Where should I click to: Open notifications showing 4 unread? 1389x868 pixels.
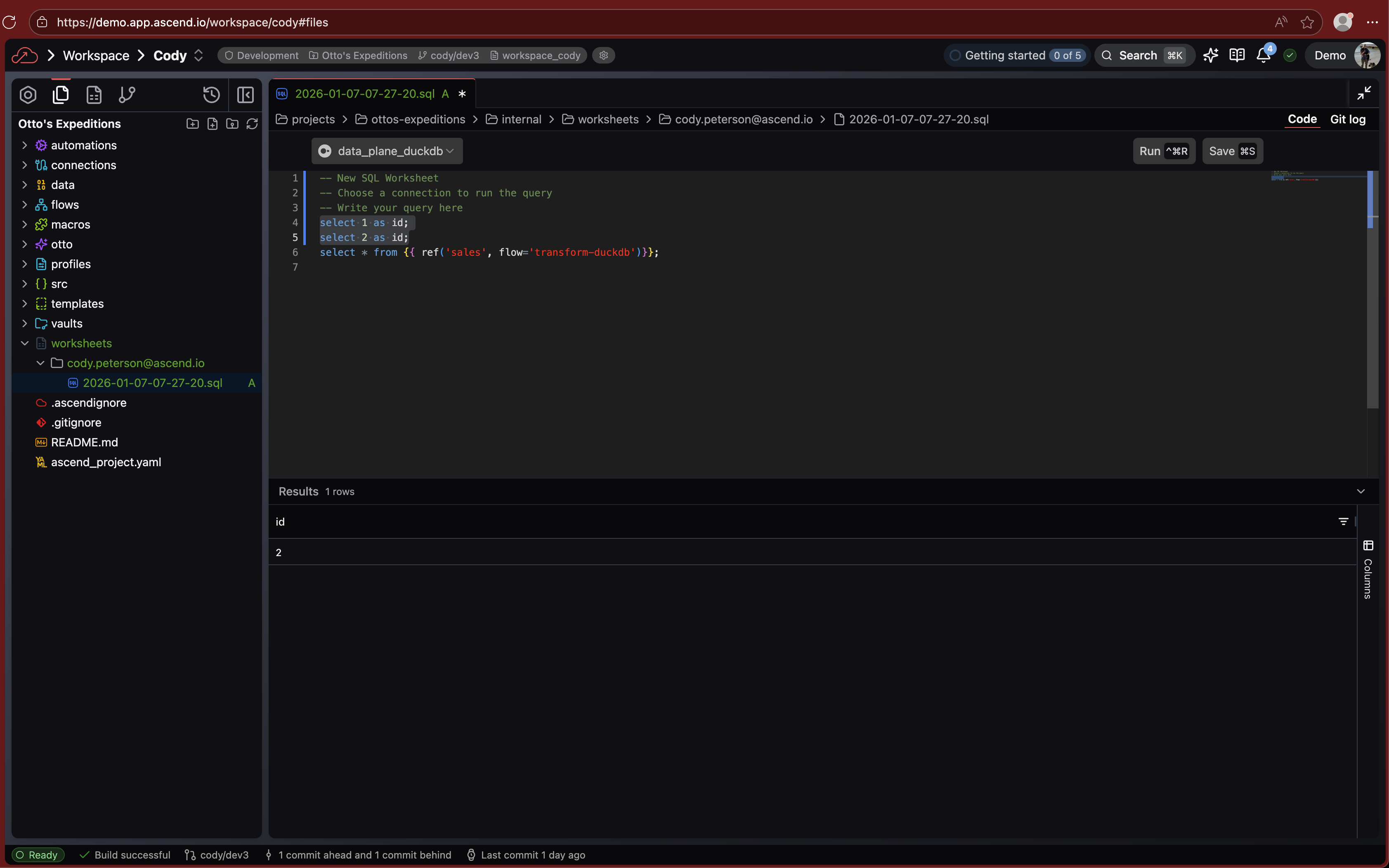pos(1263,56)
